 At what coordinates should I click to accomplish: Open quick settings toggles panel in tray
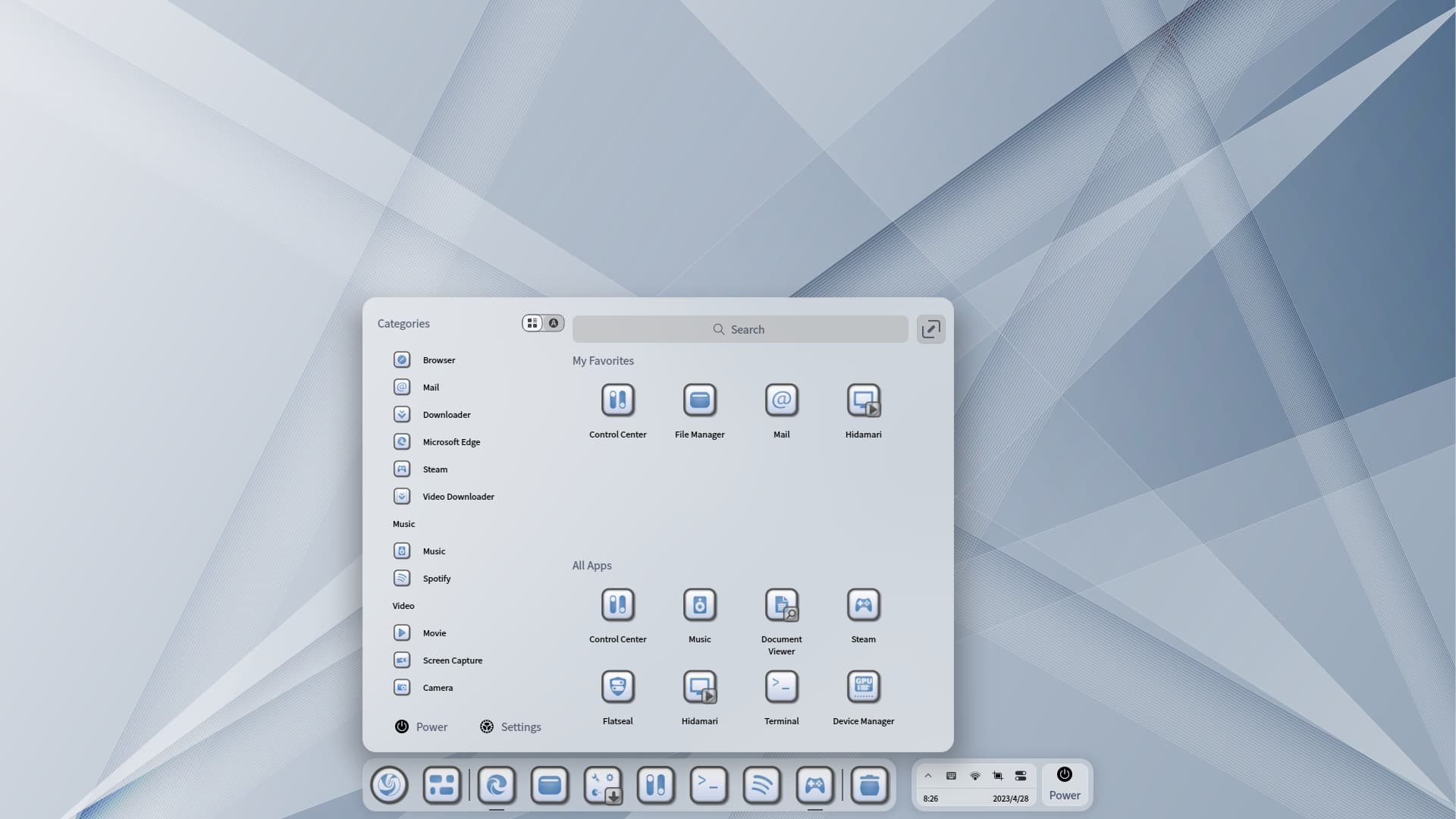1021,776
